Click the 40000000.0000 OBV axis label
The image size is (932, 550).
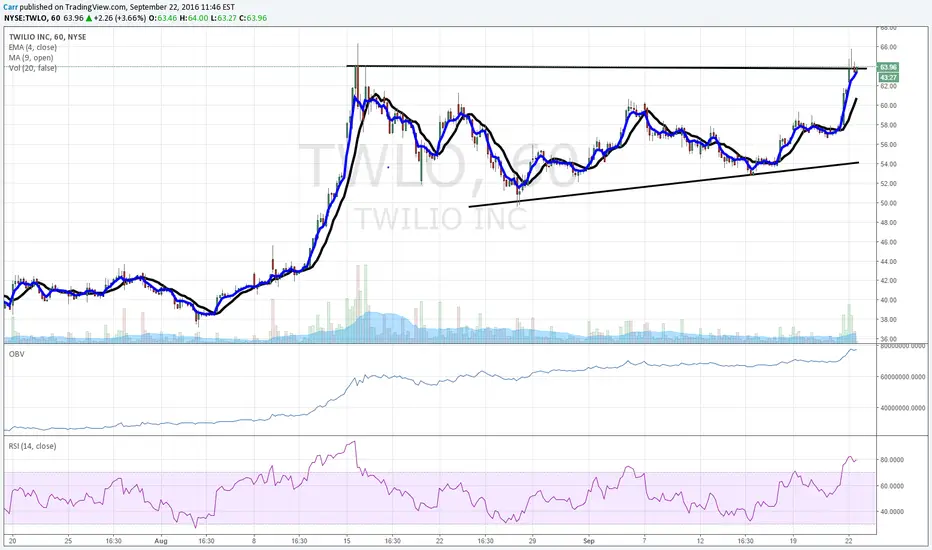[902, 408]
